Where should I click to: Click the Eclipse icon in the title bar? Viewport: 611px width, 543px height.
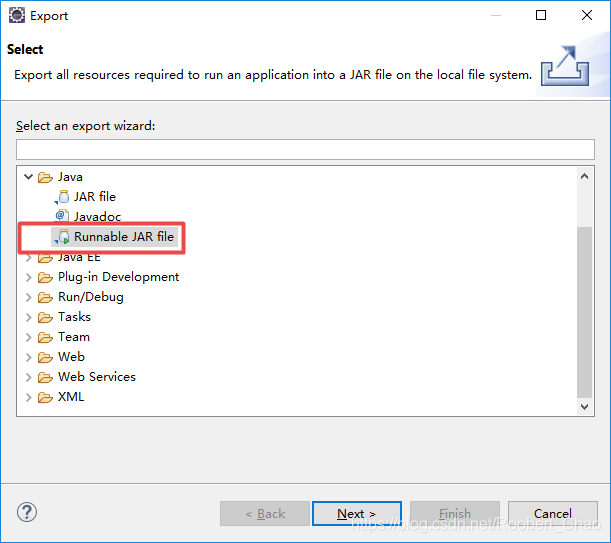click(x=17, y=16)
